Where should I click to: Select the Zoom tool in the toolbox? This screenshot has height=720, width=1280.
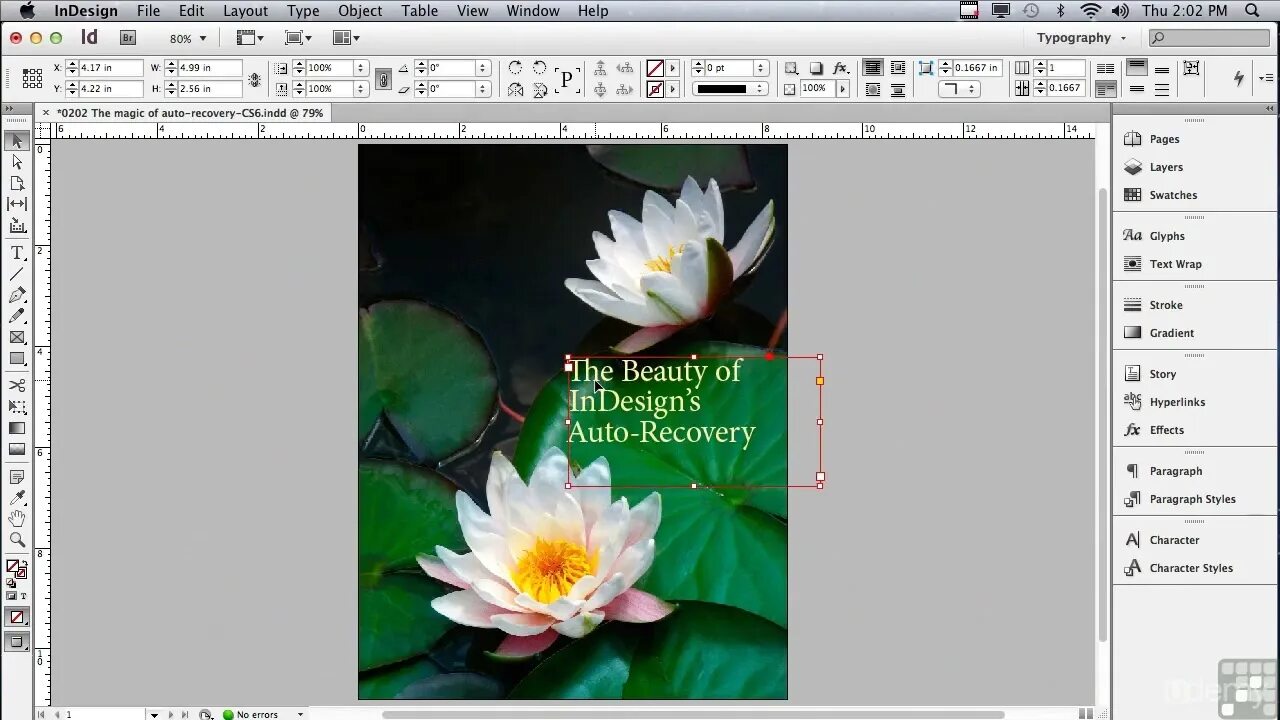click(17, 540)
